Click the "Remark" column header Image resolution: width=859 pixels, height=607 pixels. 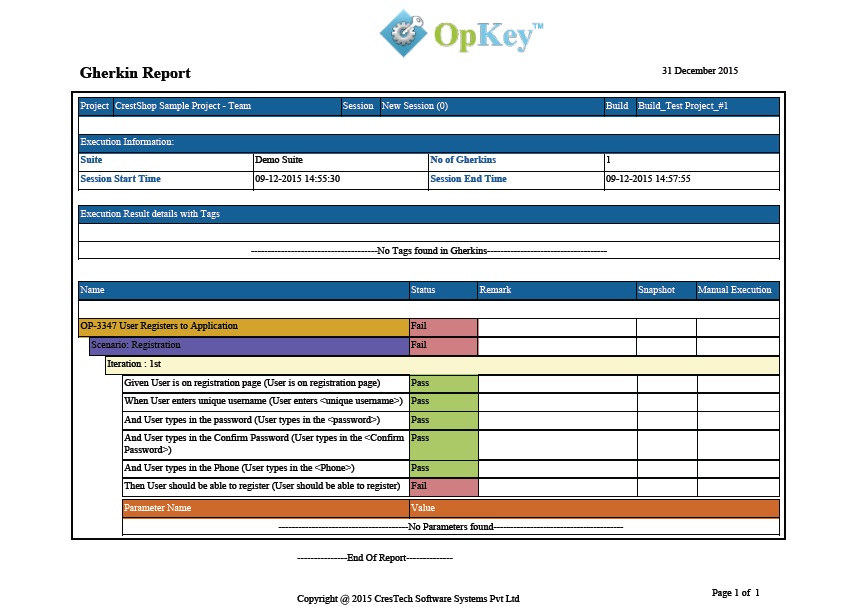tap(557, 290)
